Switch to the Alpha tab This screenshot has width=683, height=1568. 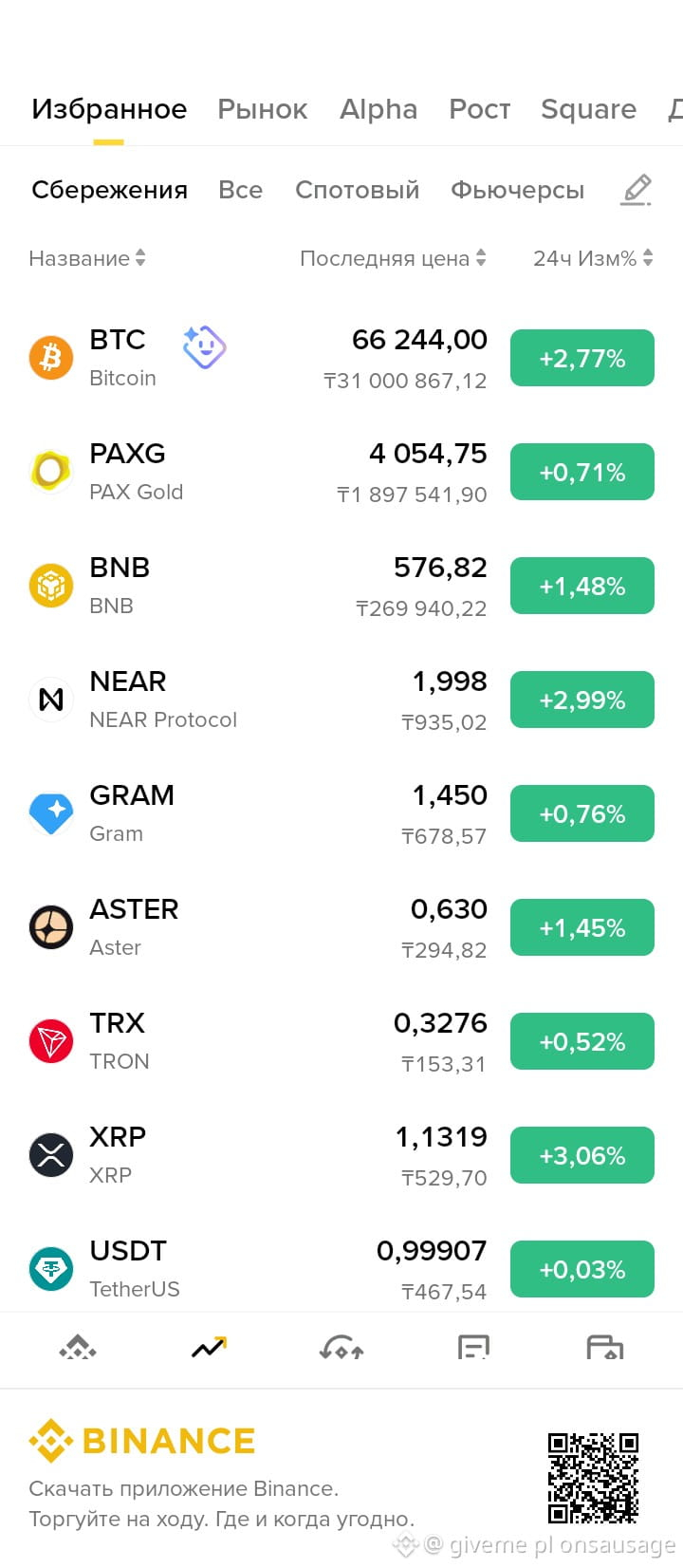pos(378,109)
